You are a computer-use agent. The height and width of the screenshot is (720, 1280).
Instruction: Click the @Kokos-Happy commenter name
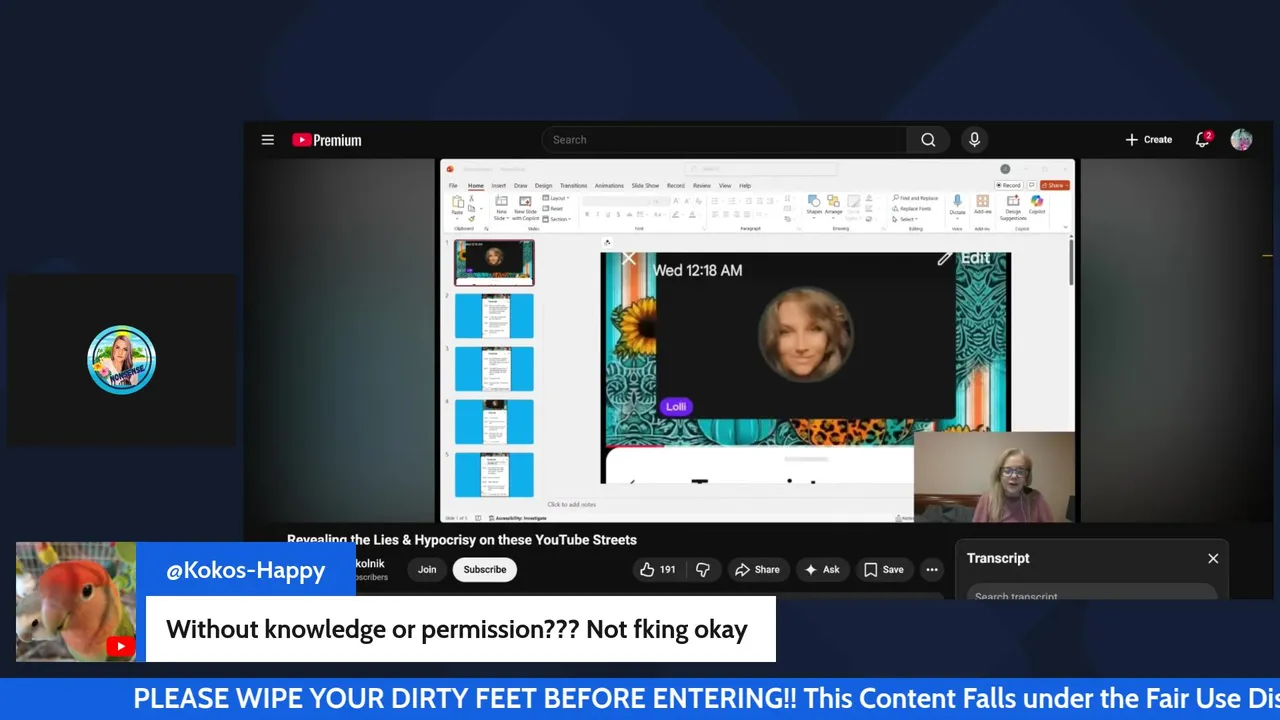coord(245,570)
